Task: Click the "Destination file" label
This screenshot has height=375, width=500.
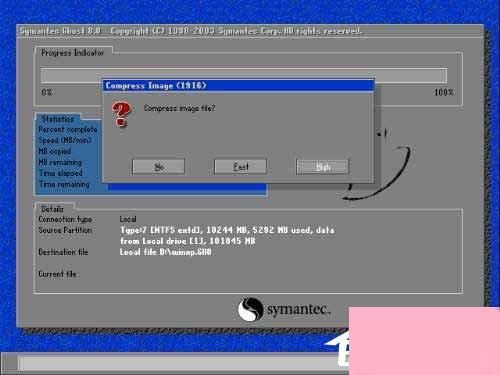Action: 63,252
